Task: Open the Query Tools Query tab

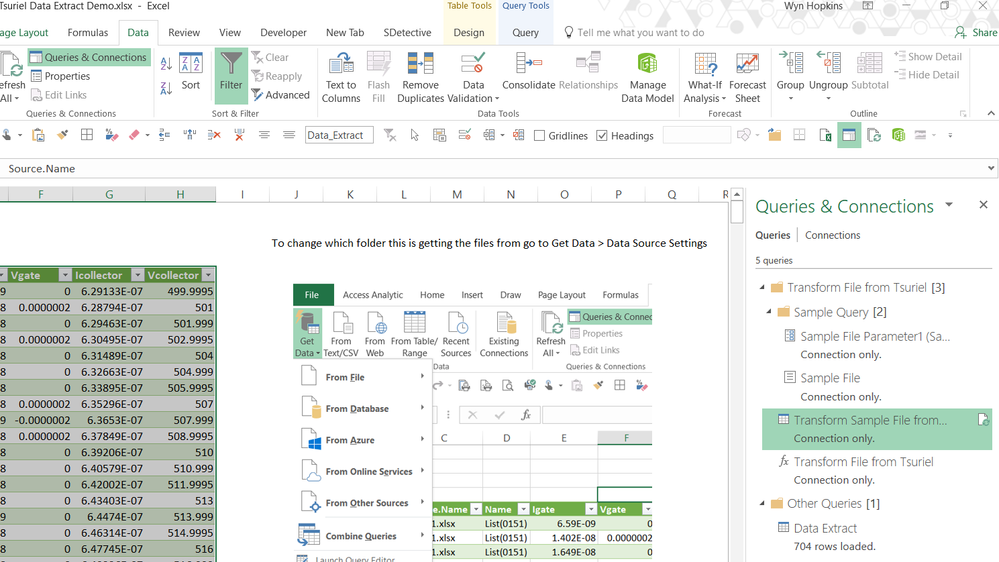Action: 526,32
